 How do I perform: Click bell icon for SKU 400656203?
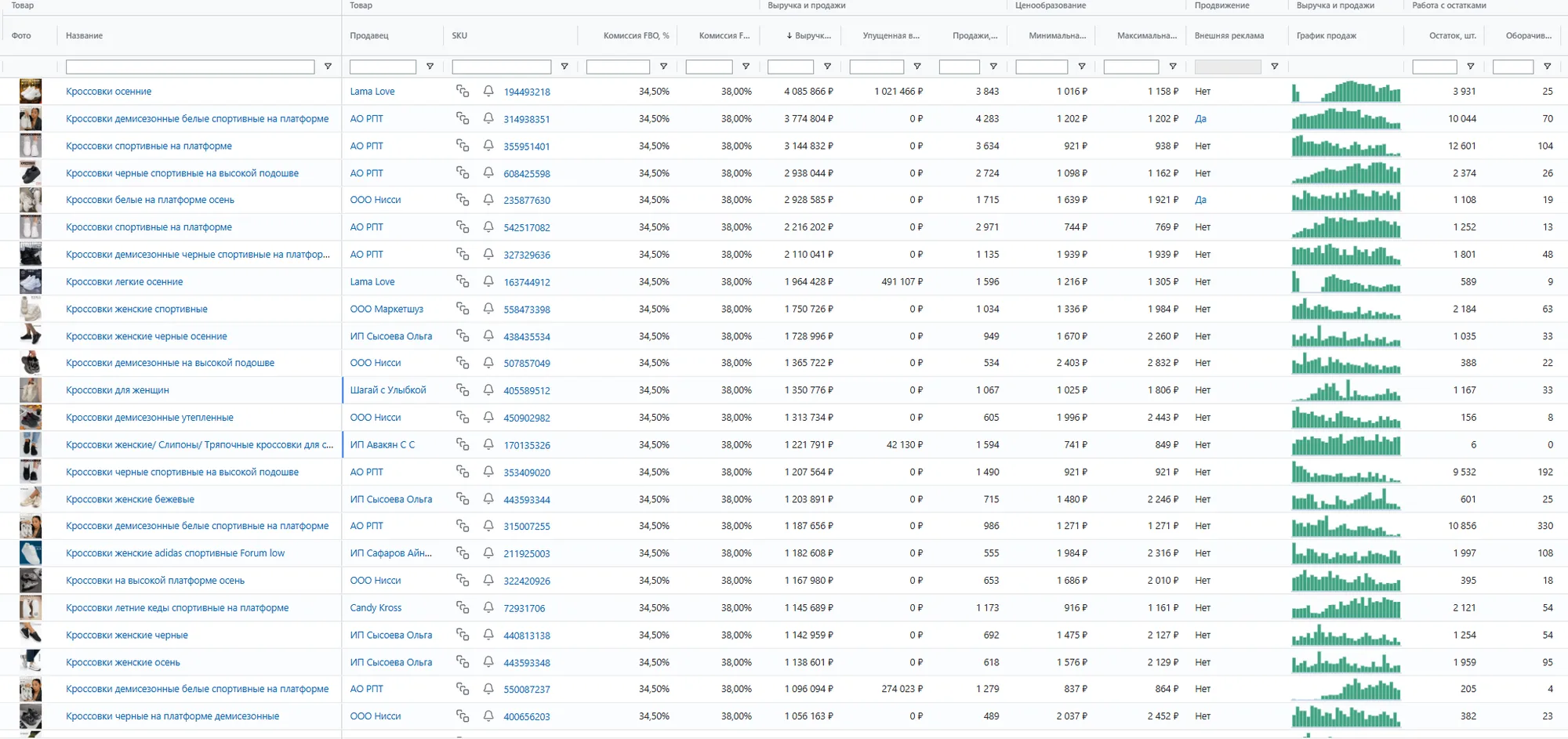[x=488, y=715]
